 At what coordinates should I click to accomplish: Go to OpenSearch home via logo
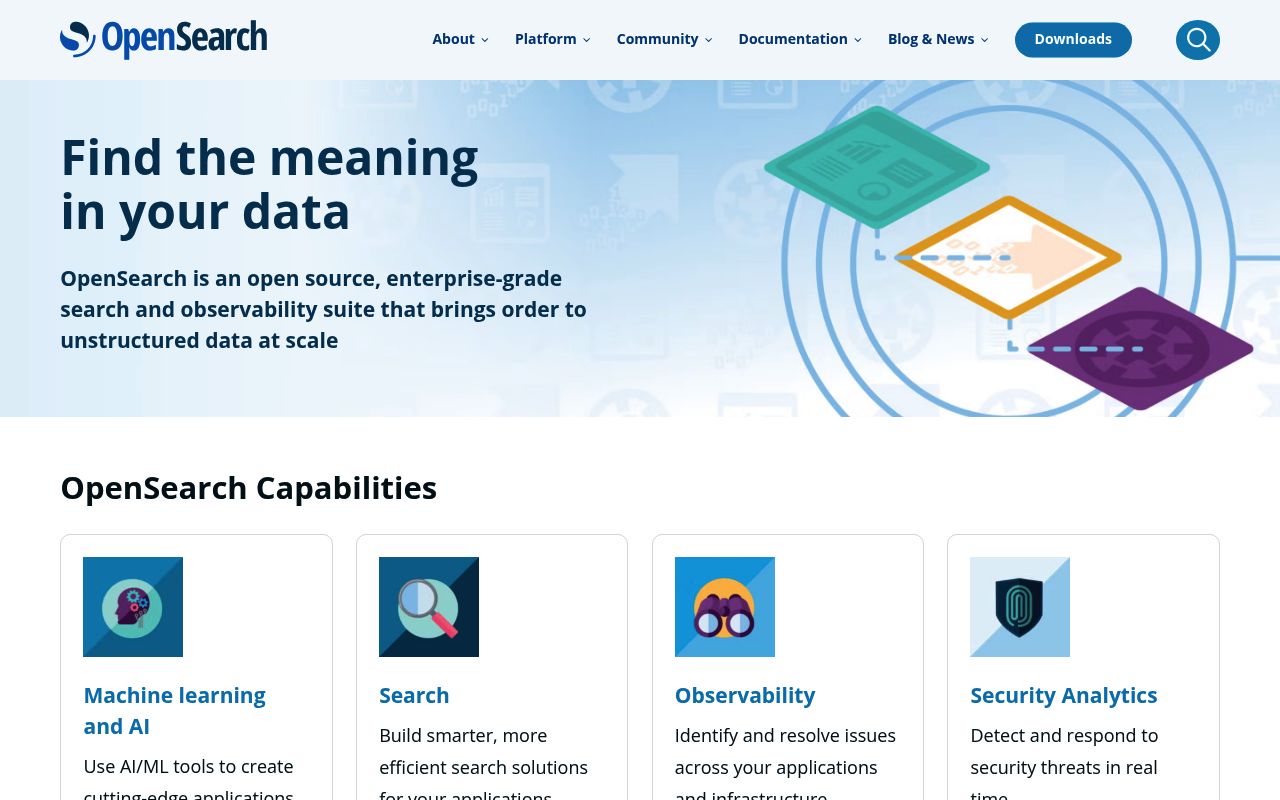163,40
